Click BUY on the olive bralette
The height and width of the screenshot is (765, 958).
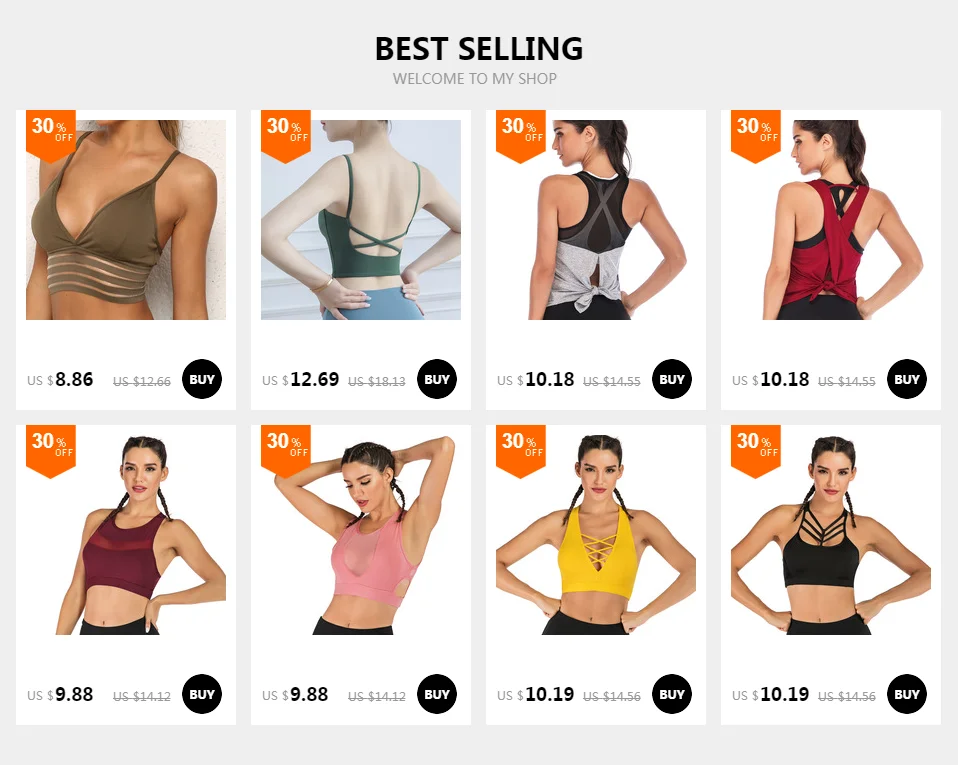pyautogui.click(x=202, y=379)
